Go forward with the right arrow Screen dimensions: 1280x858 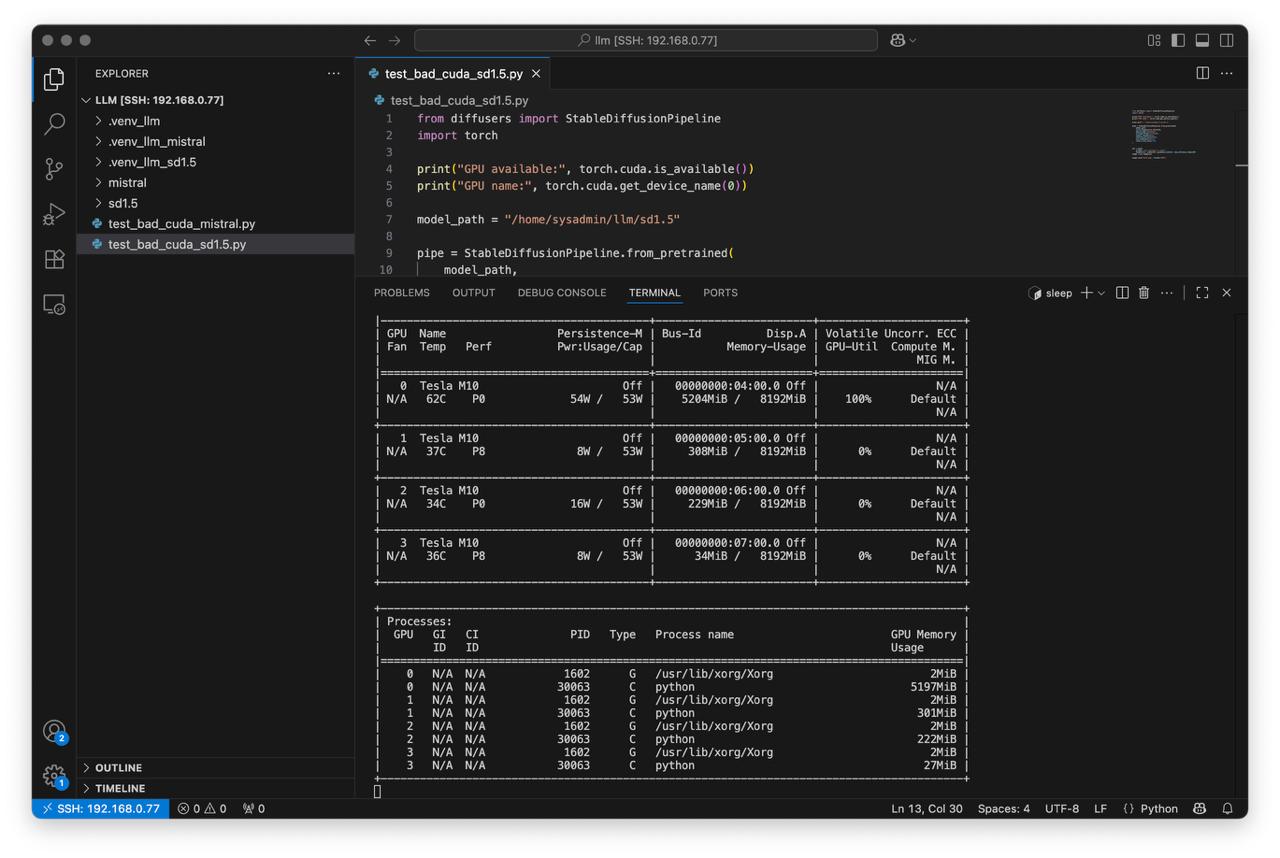point(394,40)
